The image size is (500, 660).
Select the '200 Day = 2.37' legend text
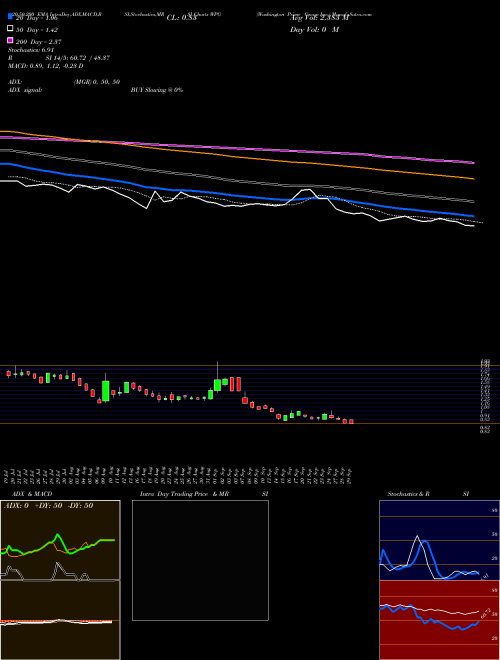click(x=38, y=42)
